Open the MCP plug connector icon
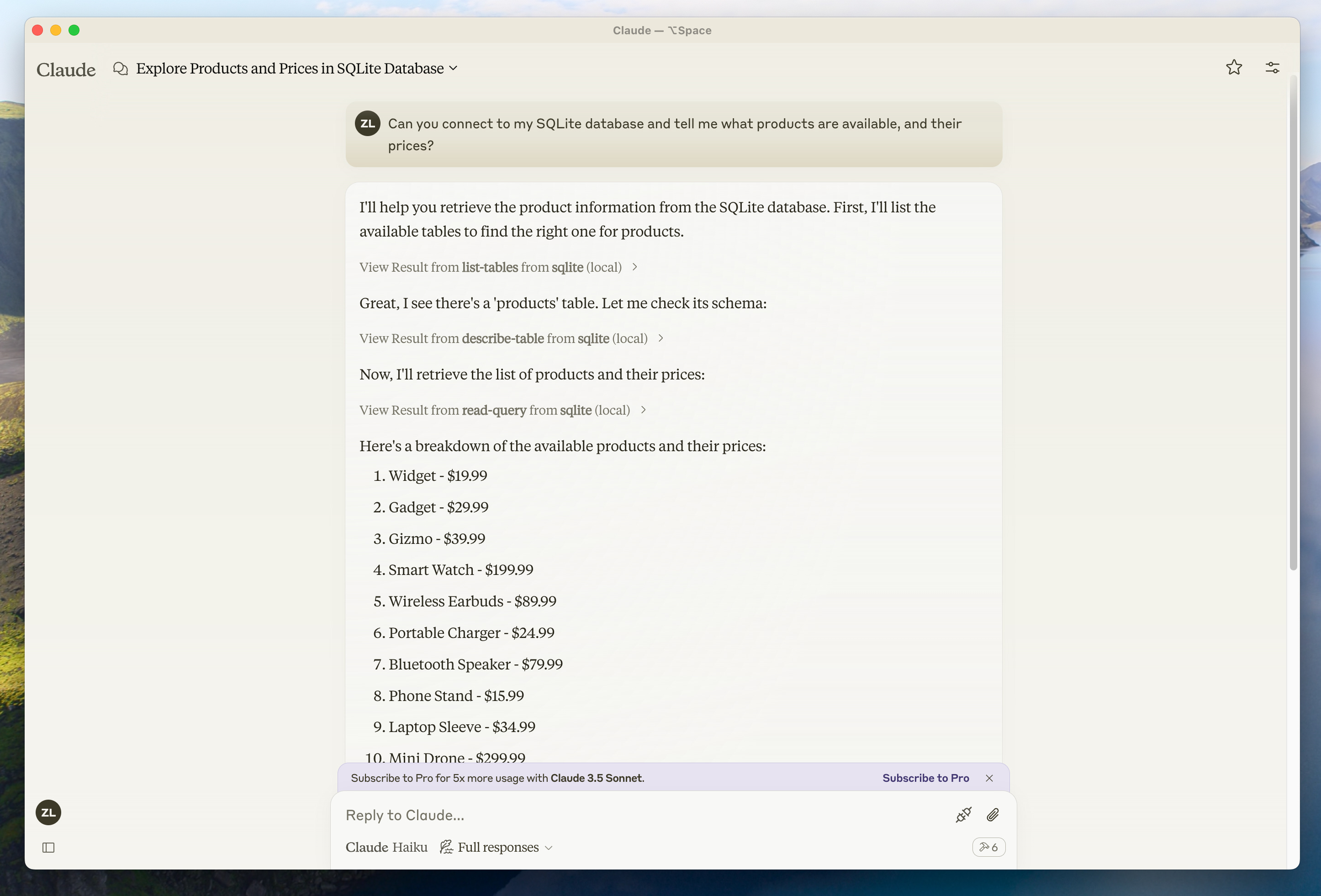The image size is (1321, 896). tap(963, 815)
